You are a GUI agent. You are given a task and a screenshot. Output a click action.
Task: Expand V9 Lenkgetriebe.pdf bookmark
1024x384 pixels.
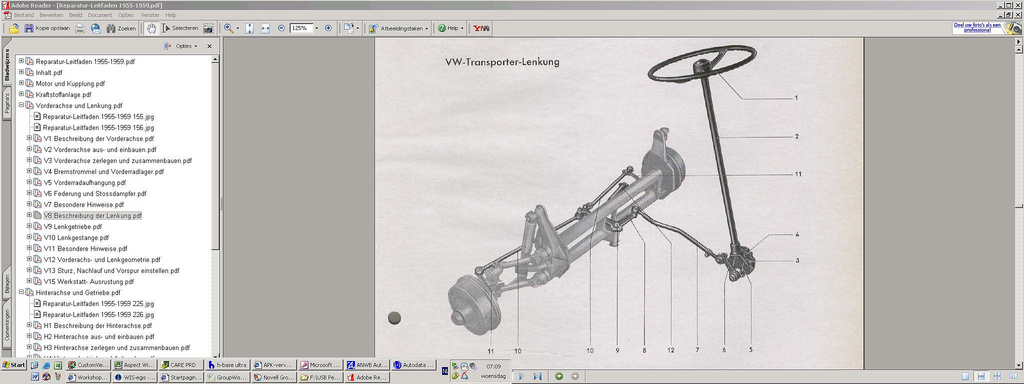coord(29,226)
